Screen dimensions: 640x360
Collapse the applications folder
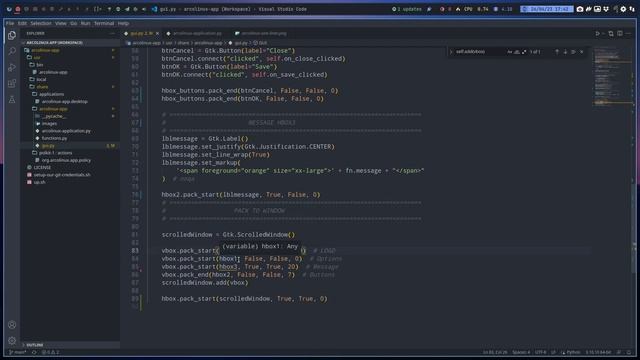point(51,94)
